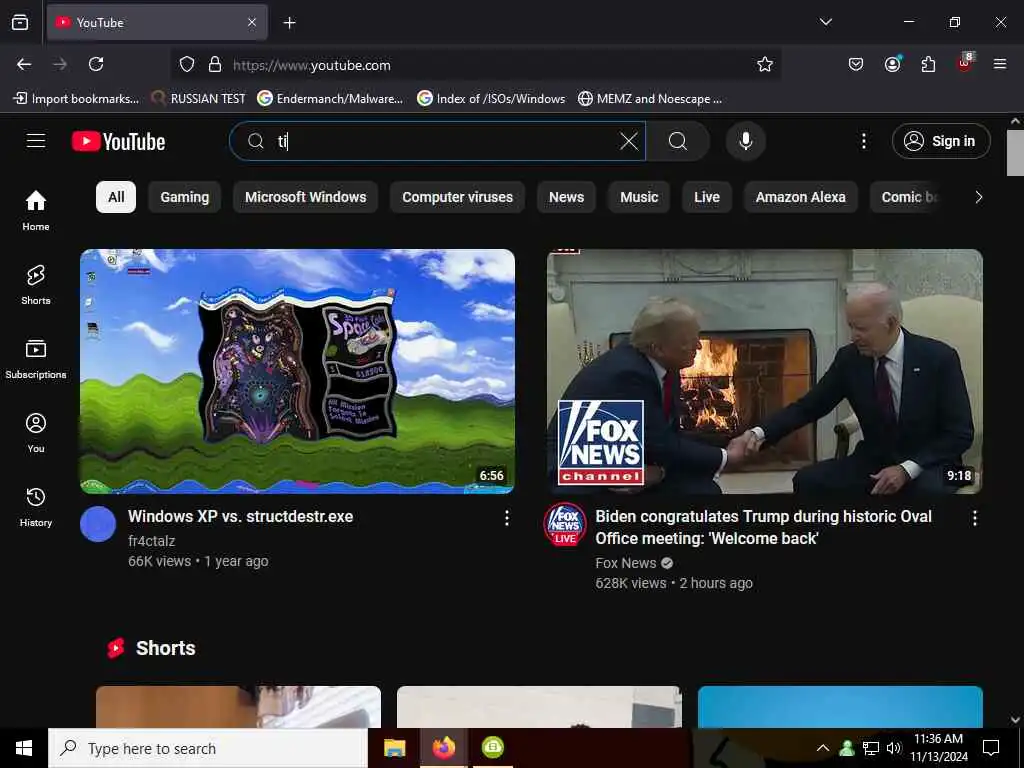This screenshot has height=768, width=1024.
Task: Open the browser extensions puzzle icon
Action: pos(928,64)
